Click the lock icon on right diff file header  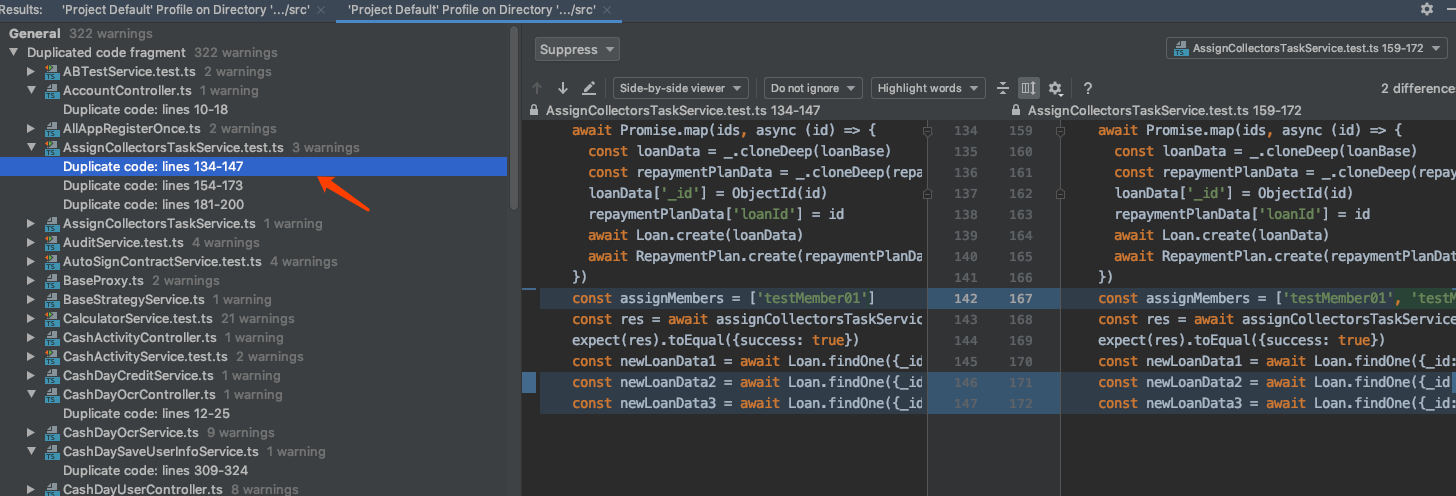click(x=1017, y=111)
